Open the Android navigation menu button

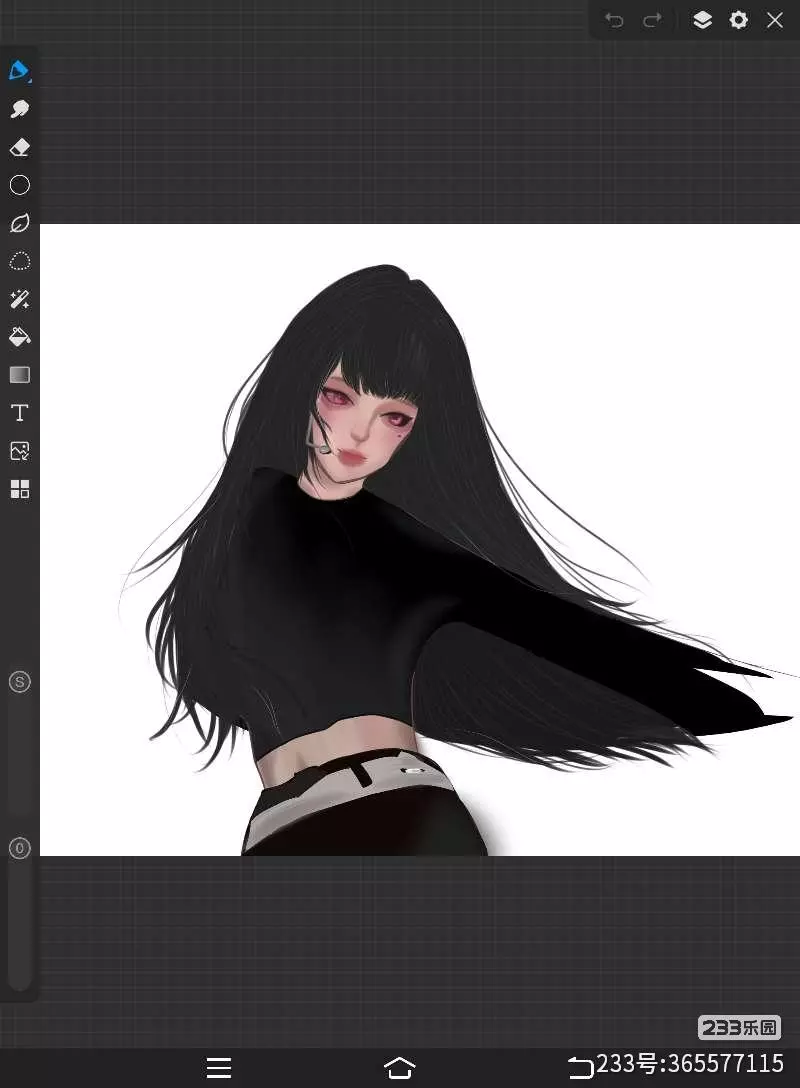(x=219, y=1067)
